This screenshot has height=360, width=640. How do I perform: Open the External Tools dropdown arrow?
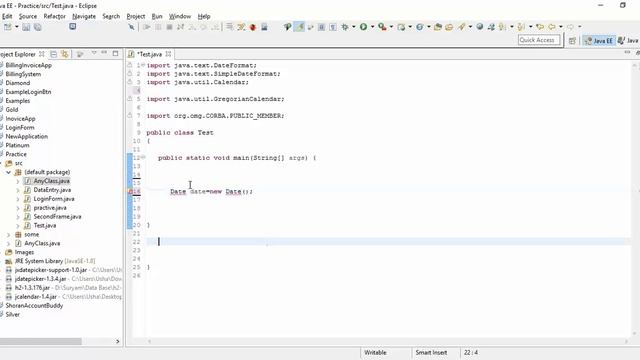point(391,27)
